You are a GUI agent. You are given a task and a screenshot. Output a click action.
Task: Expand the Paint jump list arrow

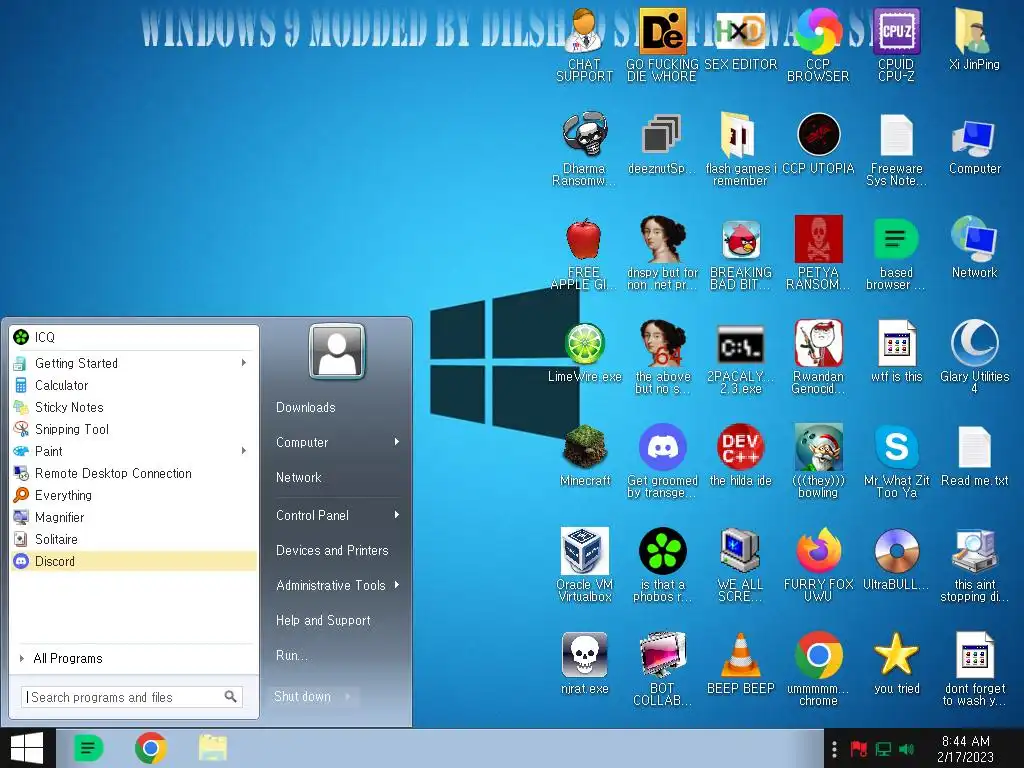click(x=244, y=451)
